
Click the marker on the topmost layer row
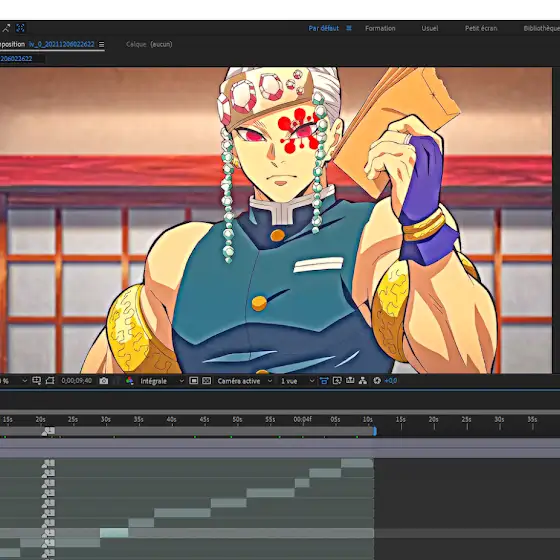click(49, 464)
